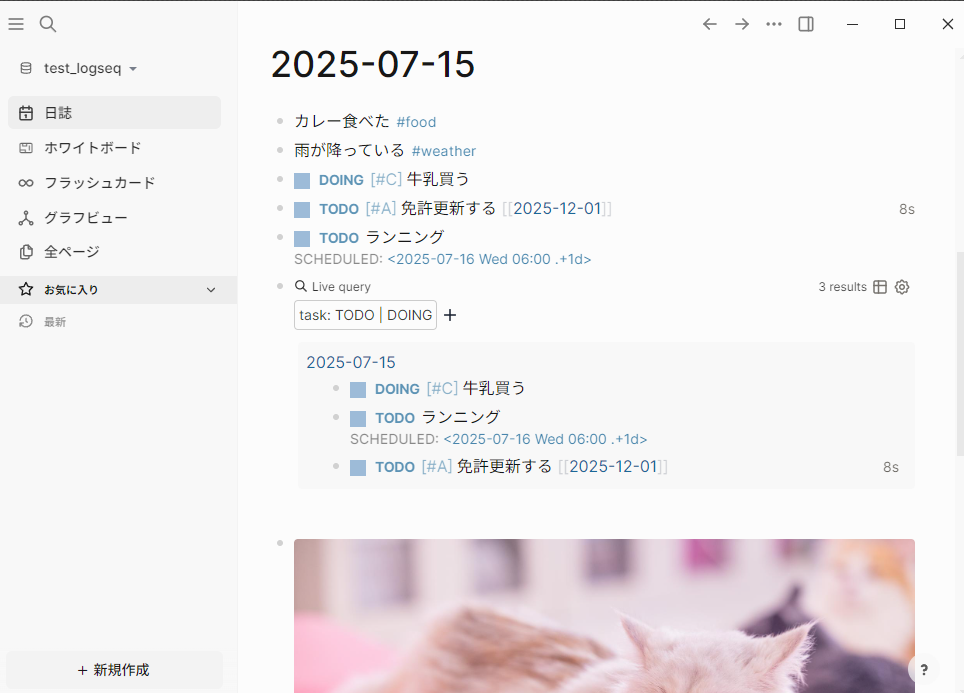Expand the test_logseq graph dropdown
This screenshot has width=964, height=693.
click(133, 69)
